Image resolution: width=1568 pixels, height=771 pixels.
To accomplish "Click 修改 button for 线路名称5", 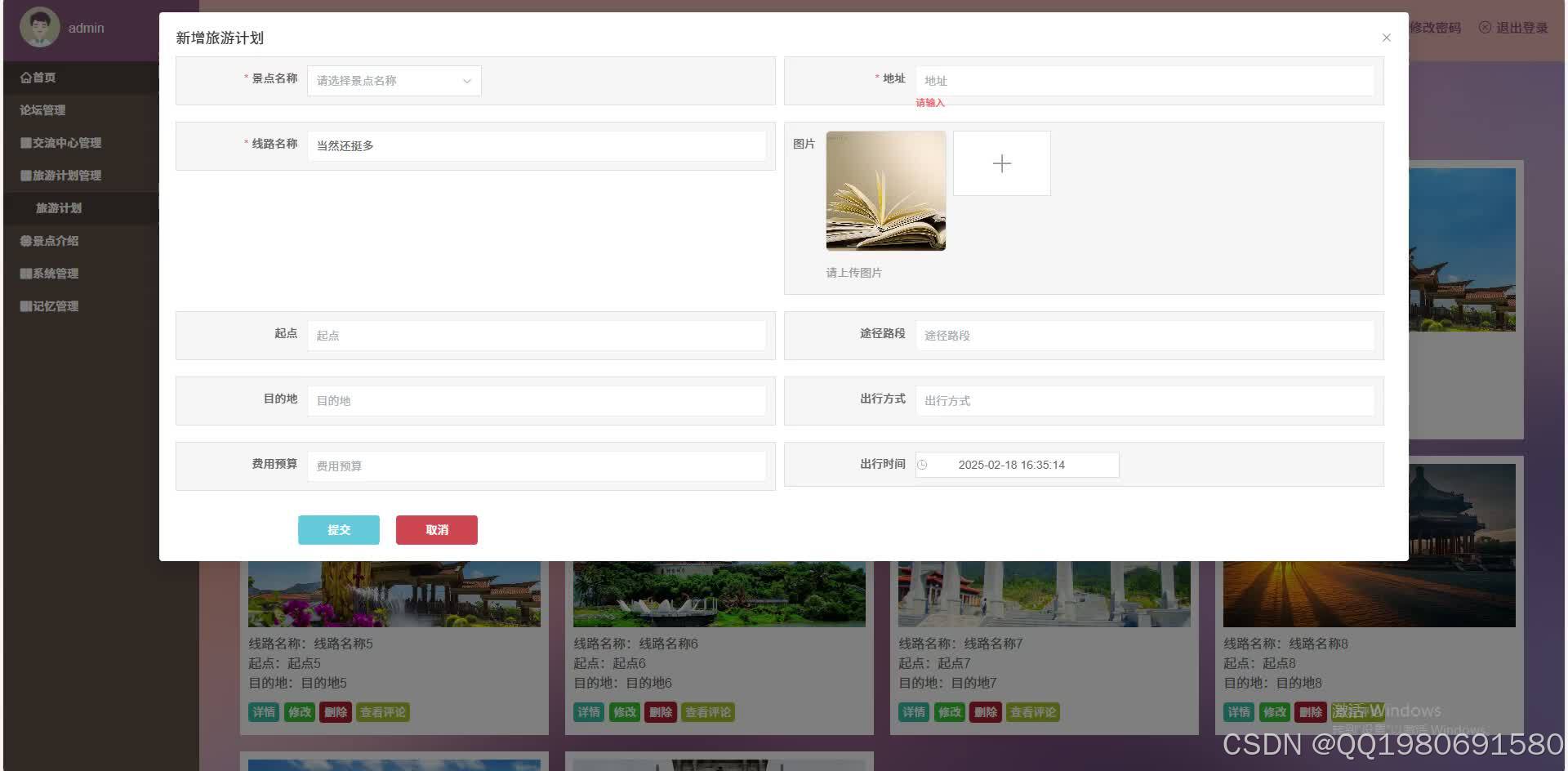I will pyautogui.click(x=300, y=712).
